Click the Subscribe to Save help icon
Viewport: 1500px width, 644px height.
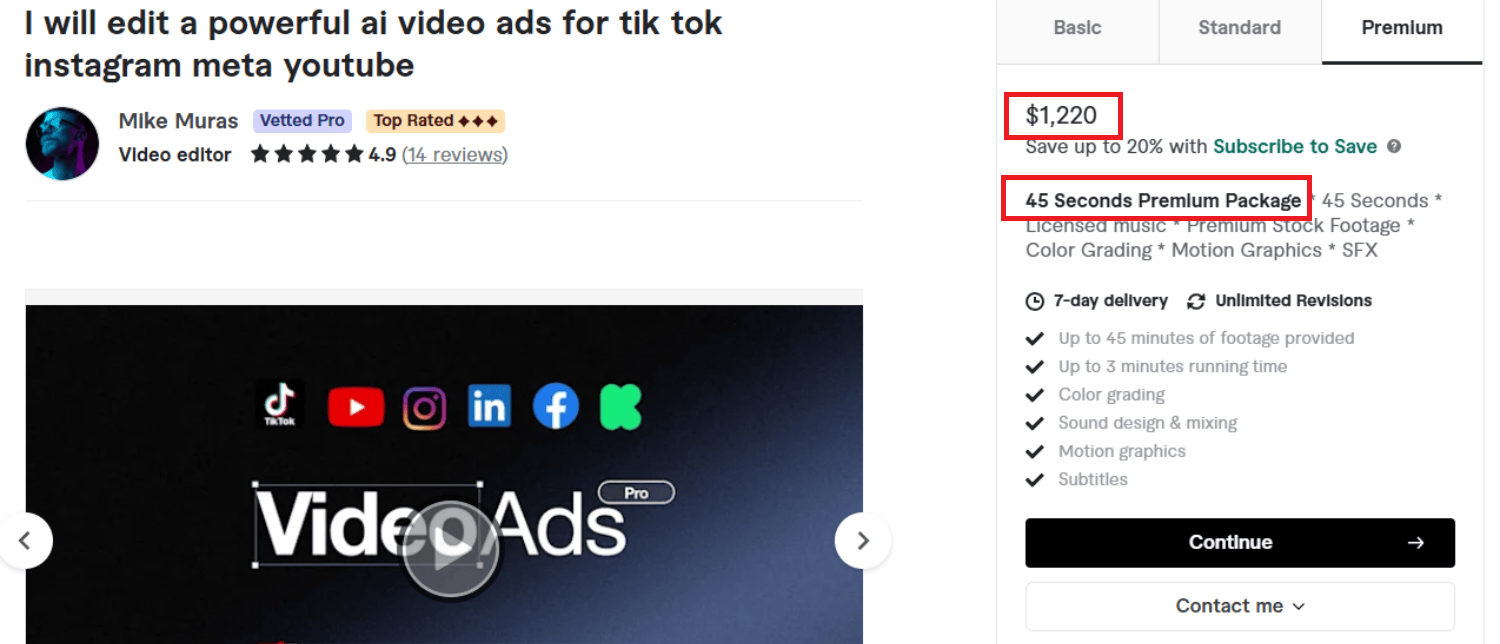coord(1394,147)
